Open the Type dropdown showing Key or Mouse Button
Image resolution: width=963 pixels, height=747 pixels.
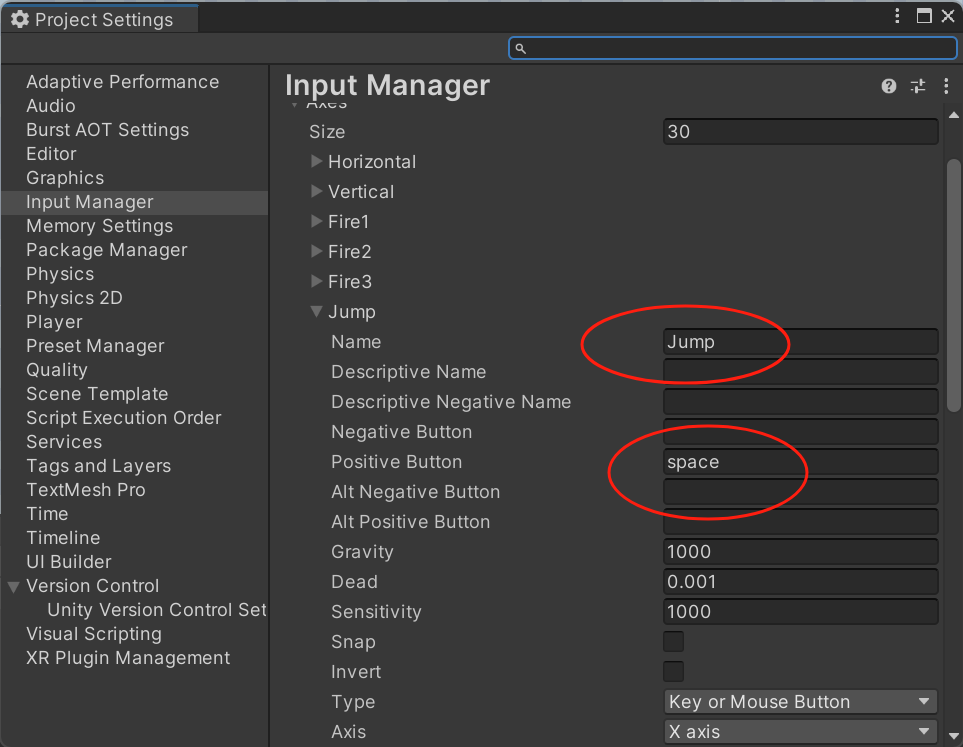800,701
